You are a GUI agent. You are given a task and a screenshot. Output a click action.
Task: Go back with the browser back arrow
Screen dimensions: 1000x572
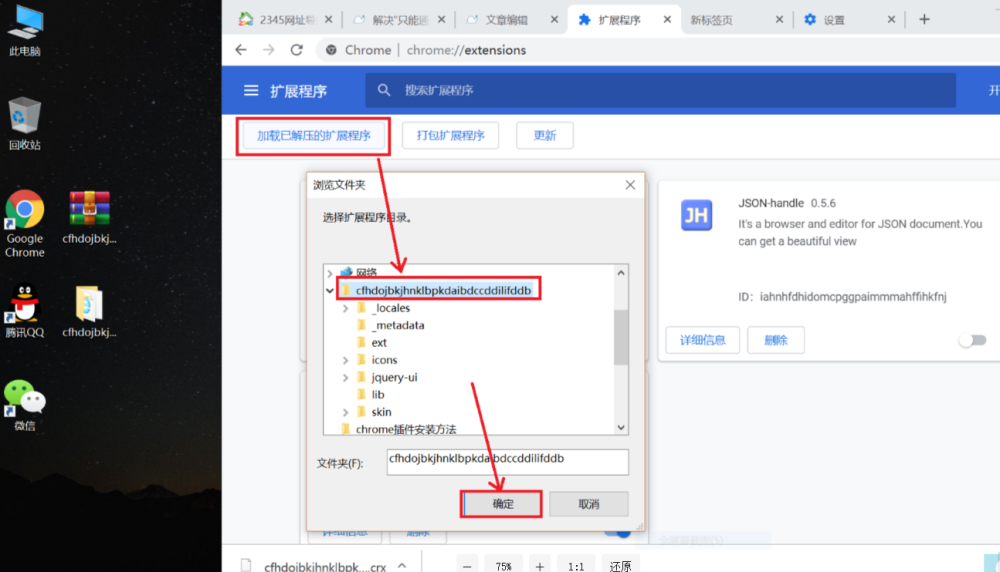[x=240, y=50]
